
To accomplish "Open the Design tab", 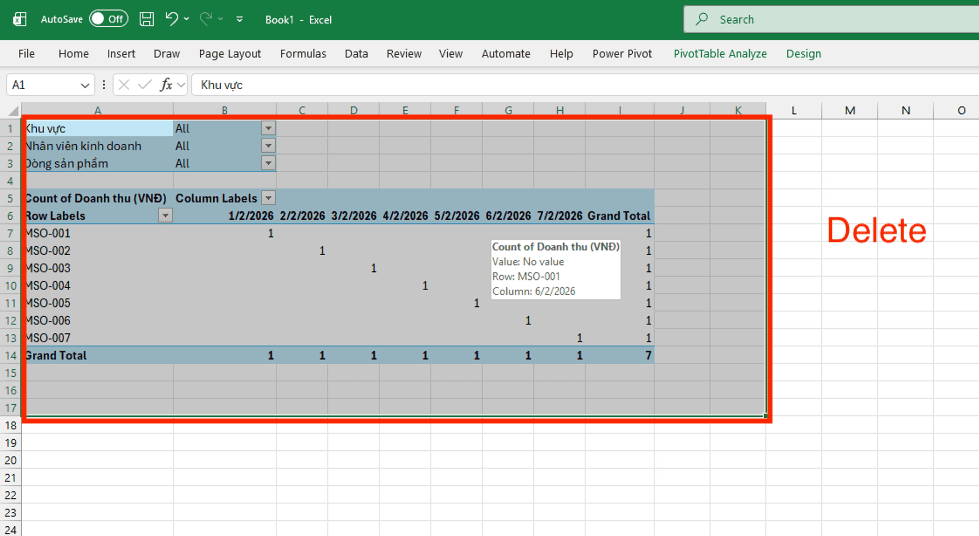I will coord(804,54).
